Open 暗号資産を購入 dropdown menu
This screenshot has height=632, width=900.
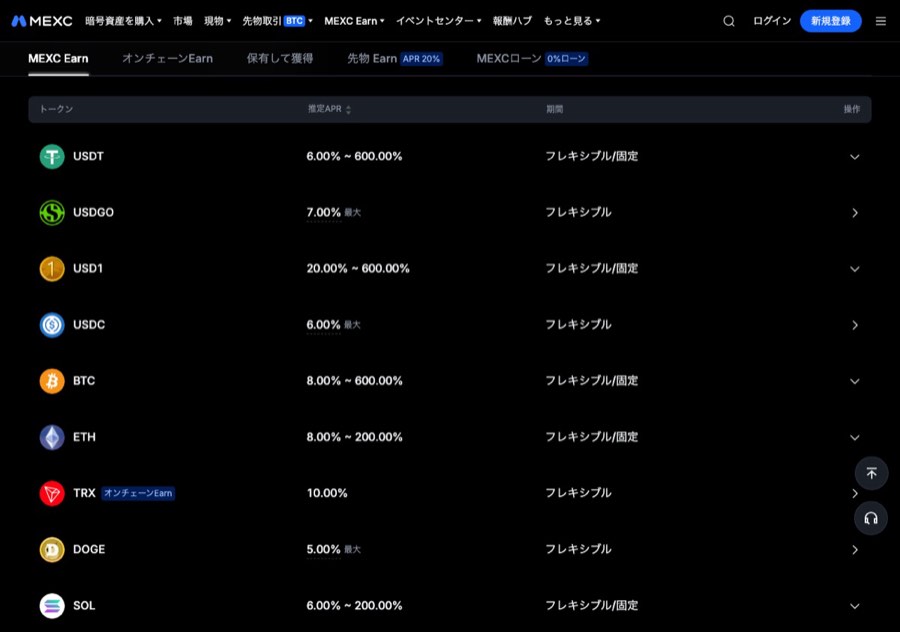123,21
